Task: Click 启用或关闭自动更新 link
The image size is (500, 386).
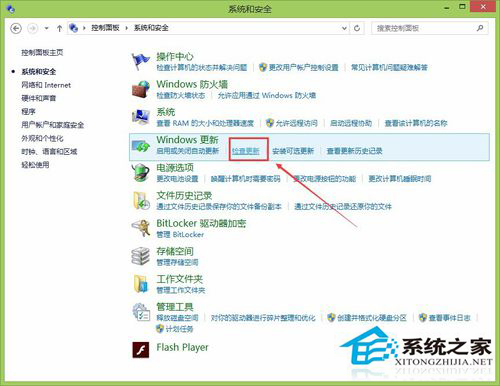Action: [188, 151]
